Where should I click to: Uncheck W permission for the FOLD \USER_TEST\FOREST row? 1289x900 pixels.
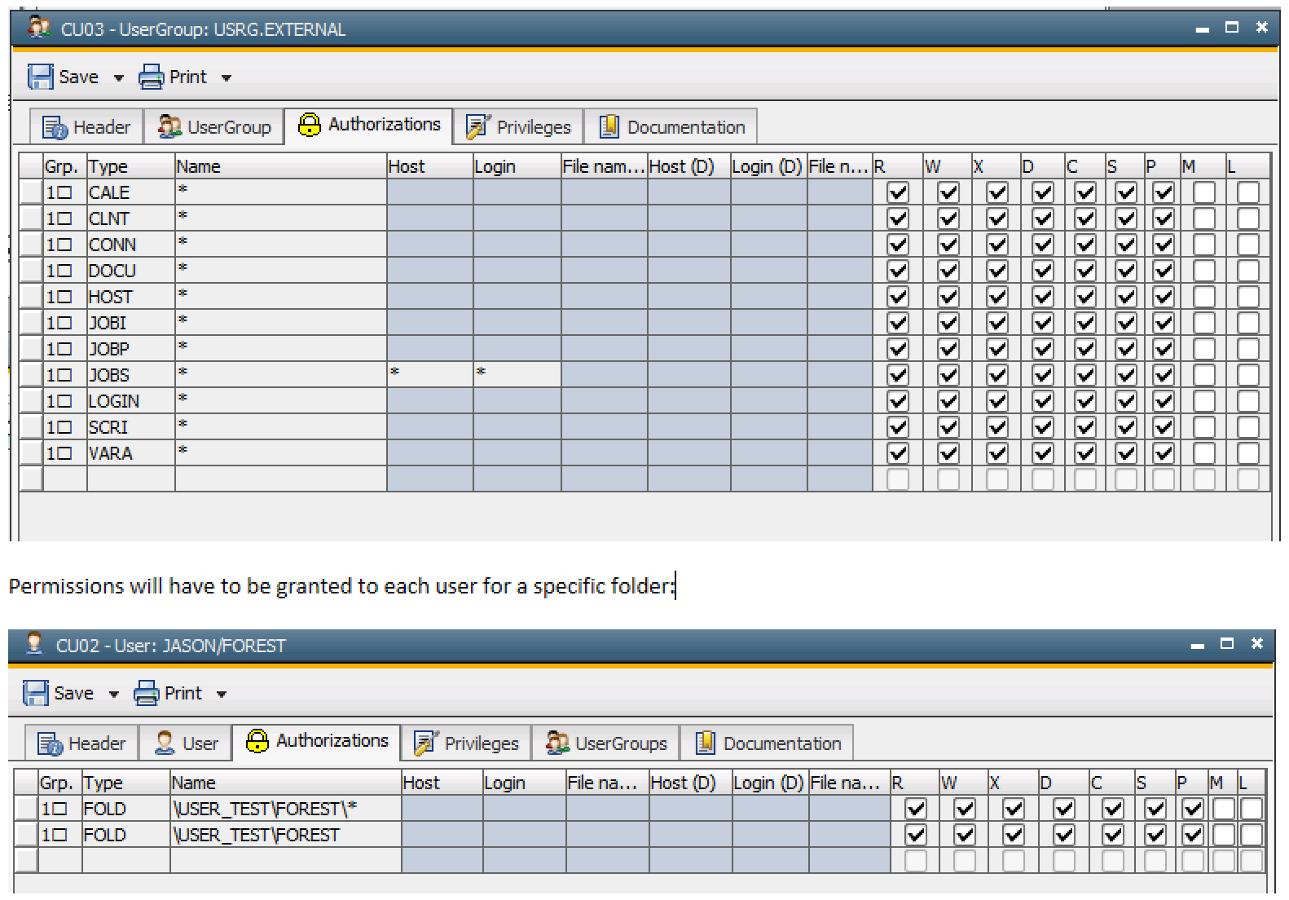(x=963, y=834)
